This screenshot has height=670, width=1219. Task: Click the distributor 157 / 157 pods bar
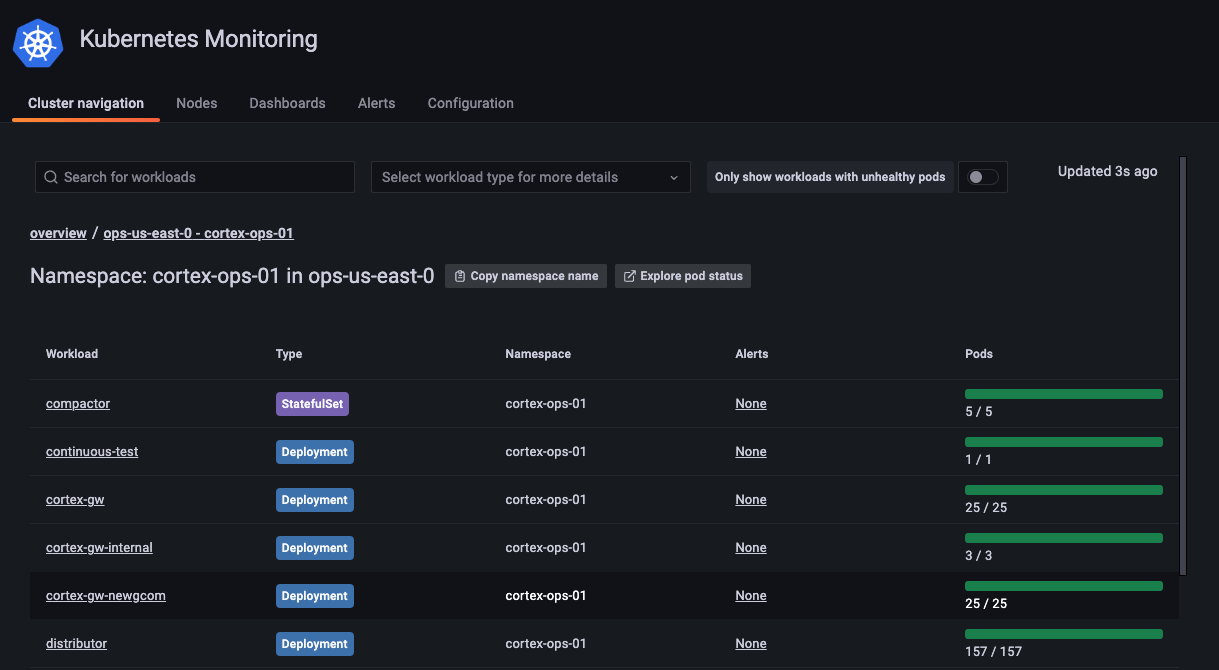(1064, 634)
